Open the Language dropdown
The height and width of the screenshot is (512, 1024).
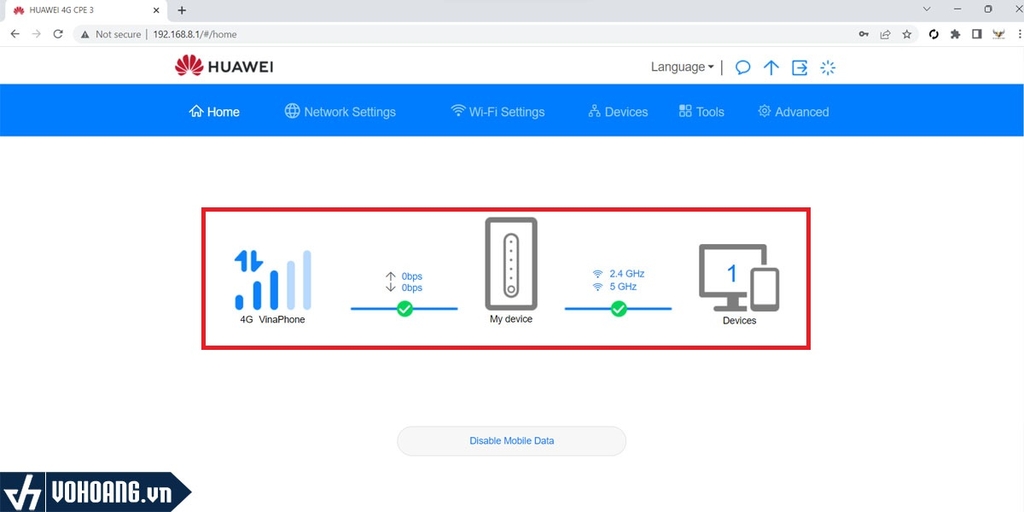(682, 67)
